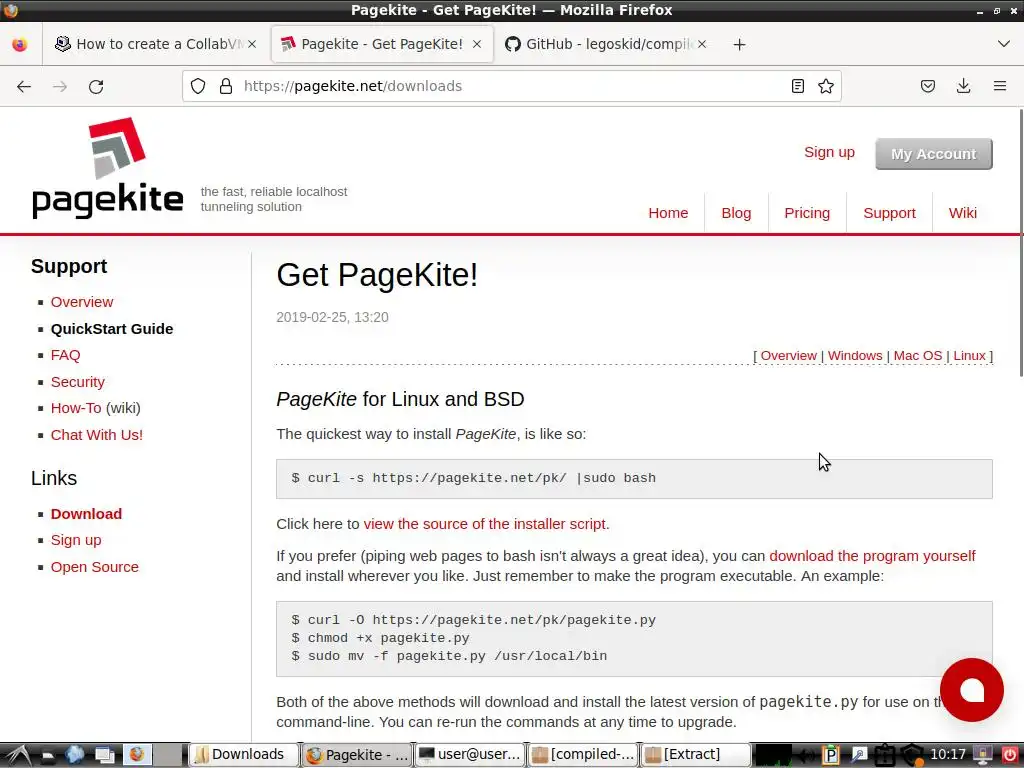Click the Download link under Links
Viewport: 1024px width, 768px height.
tap(86, 514)
